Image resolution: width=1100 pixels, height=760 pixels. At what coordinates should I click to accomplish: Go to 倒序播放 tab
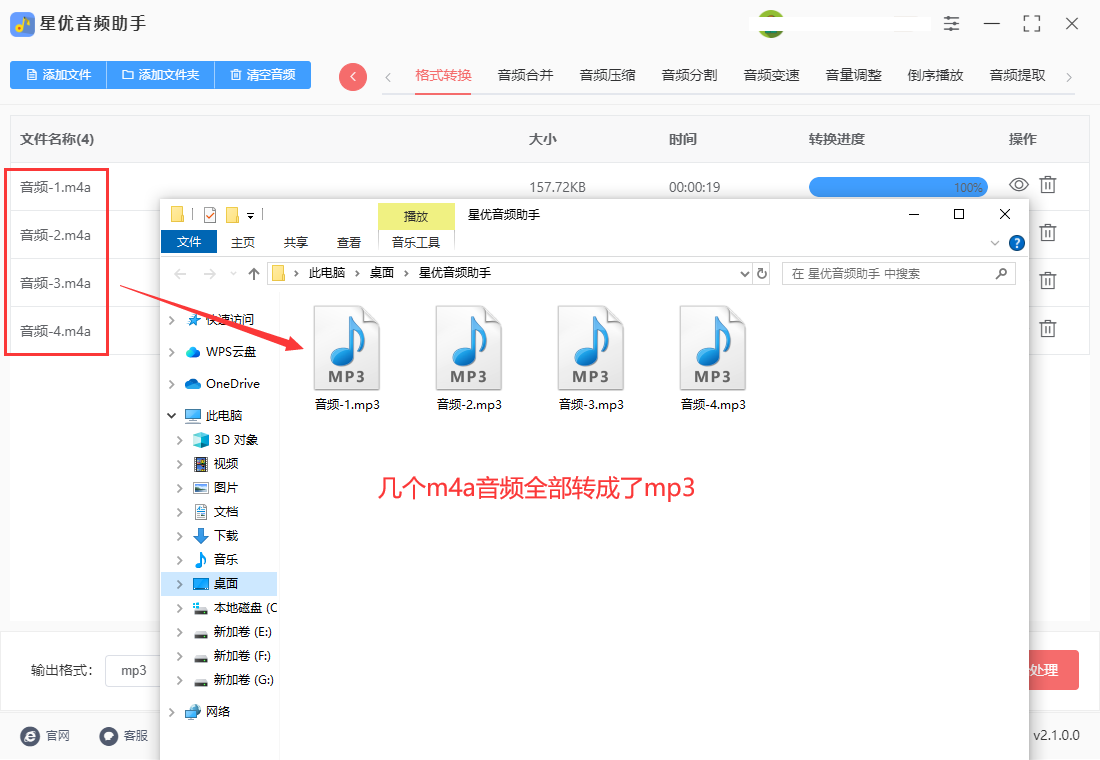(936, 75)
